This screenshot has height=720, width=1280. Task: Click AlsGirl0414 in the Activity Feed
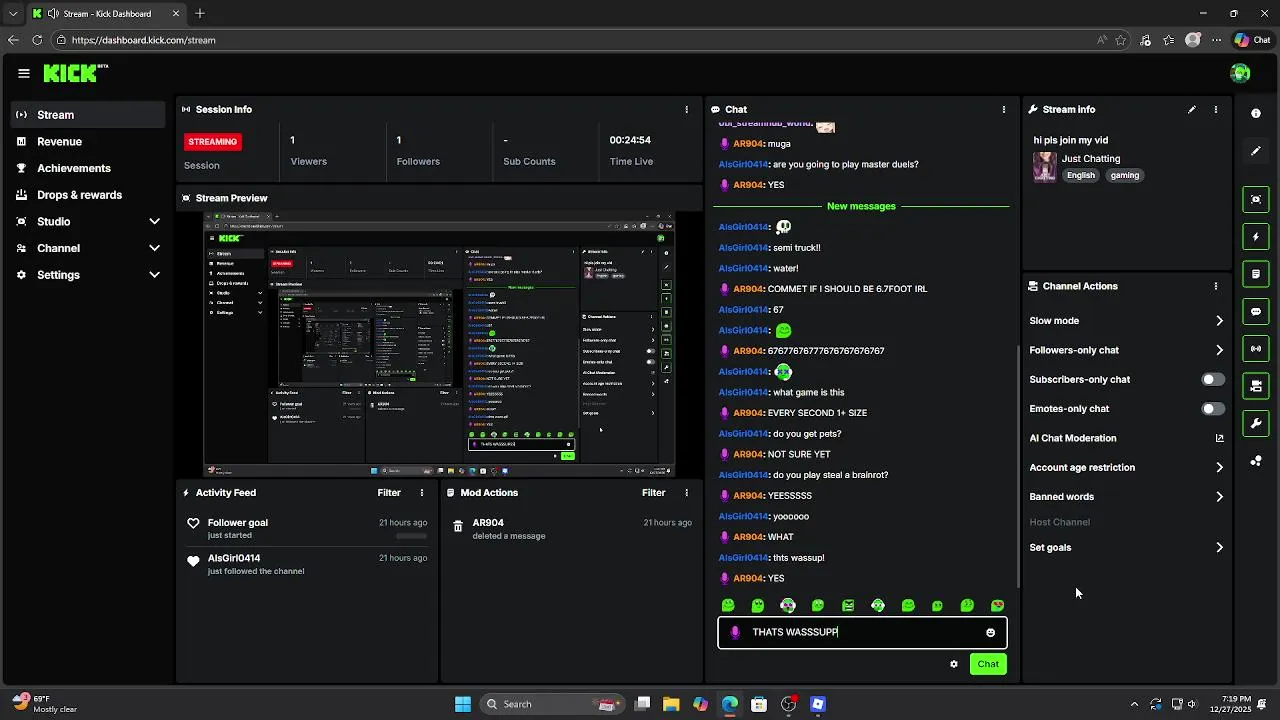tap(234, 558)
